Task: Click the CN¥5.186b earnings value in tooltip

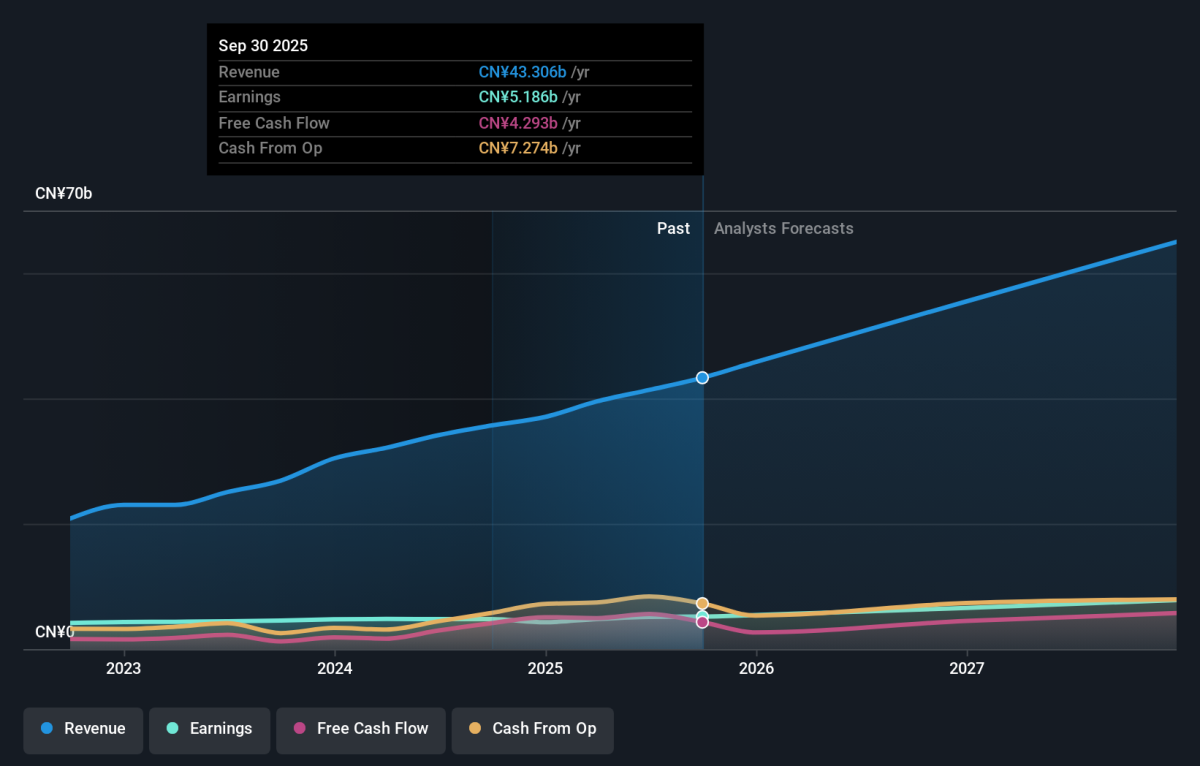Action: coord(518,97)
